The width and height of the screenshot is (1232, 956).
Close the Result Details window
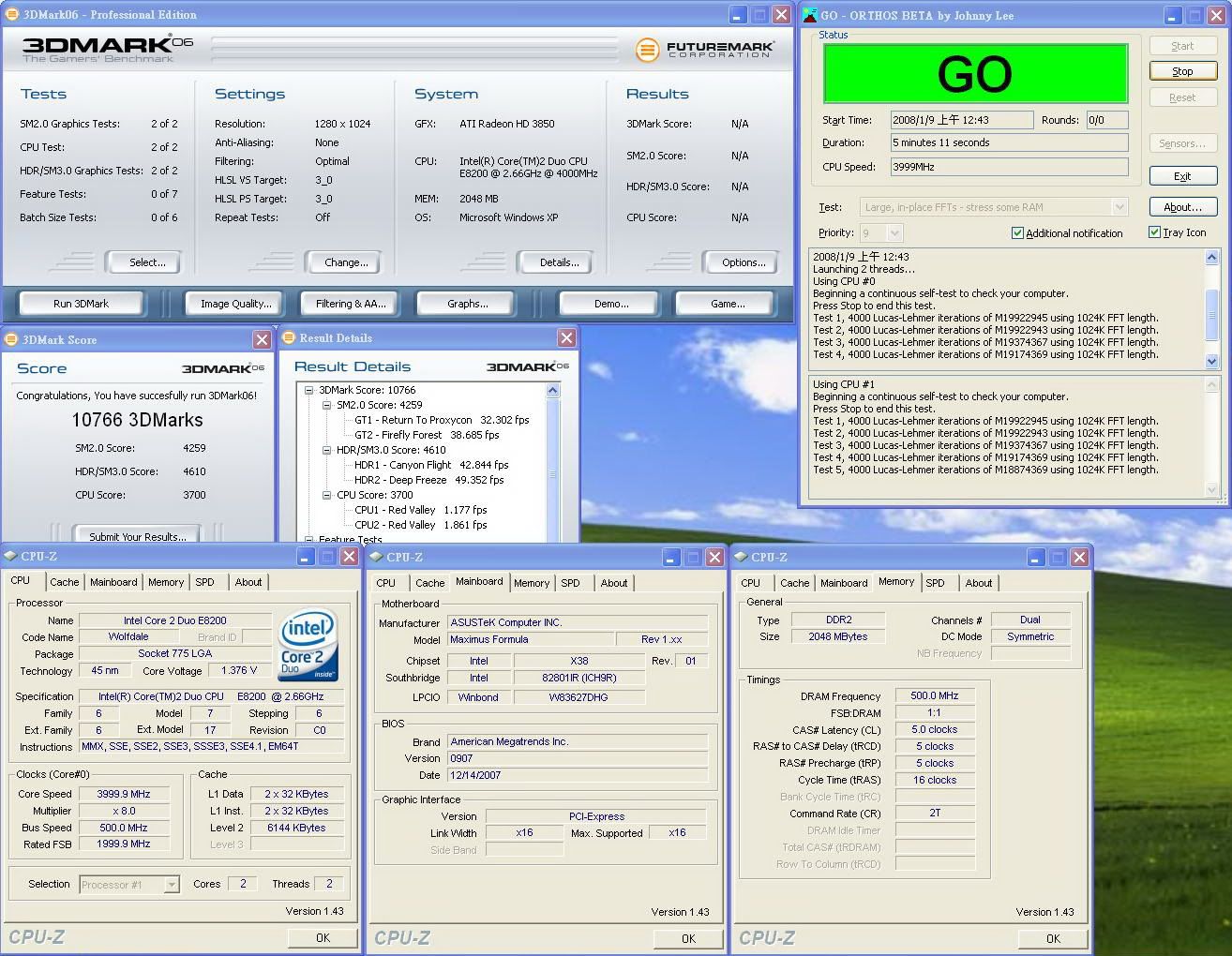point(566,337)
